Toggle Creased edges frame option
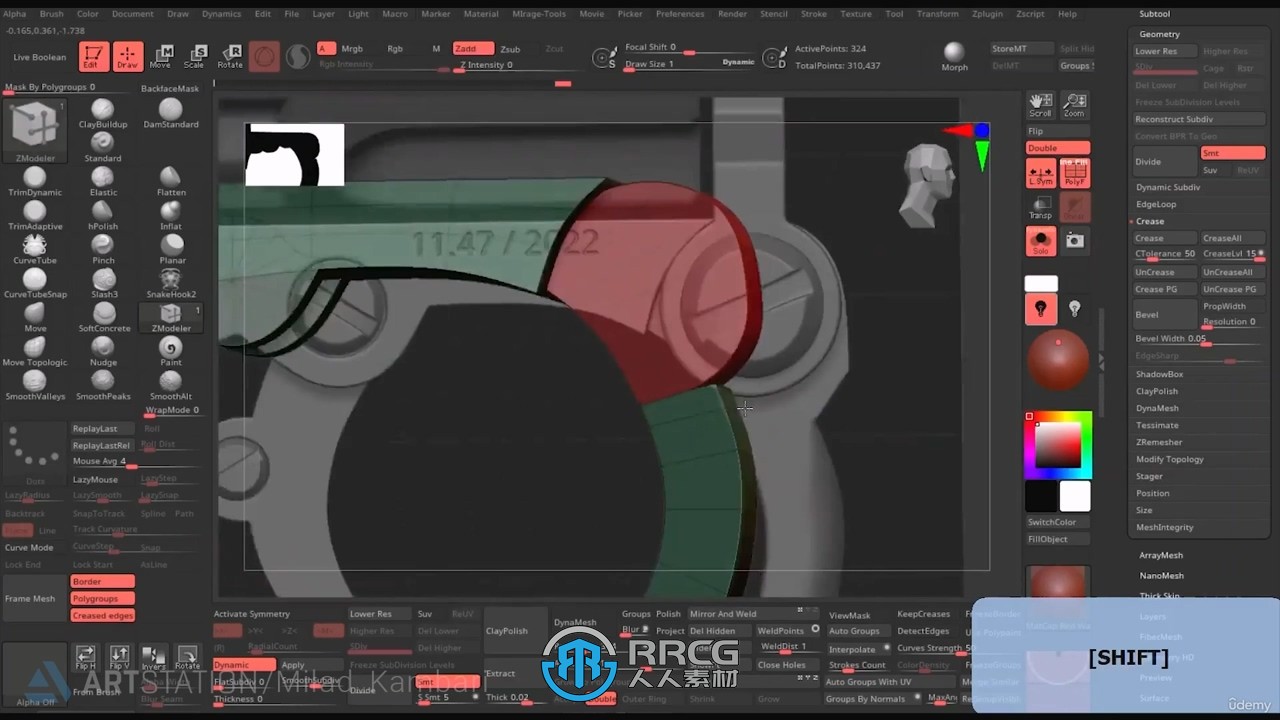1280x720 pixels. click(x=102, y=616)
